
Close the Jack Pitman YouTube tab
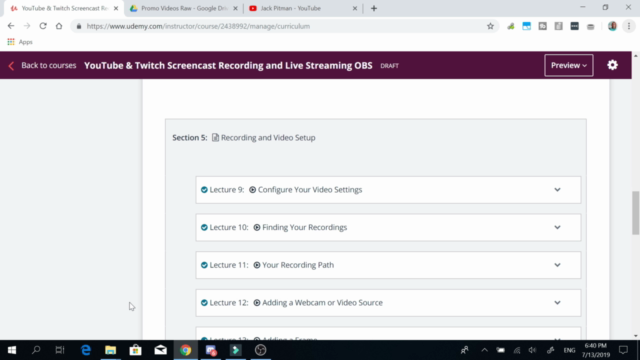[x=355, y=8]
